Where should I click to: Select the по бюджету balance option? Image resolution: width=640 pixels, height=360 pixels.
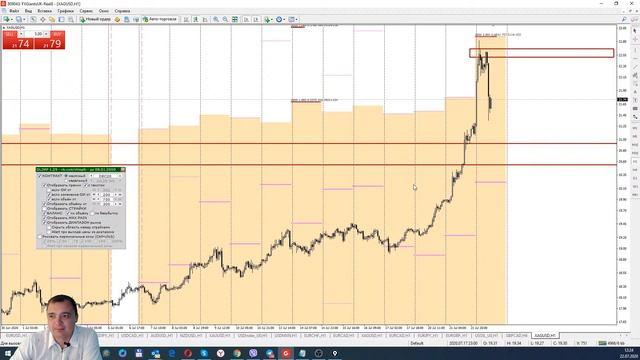pos(92,213)
